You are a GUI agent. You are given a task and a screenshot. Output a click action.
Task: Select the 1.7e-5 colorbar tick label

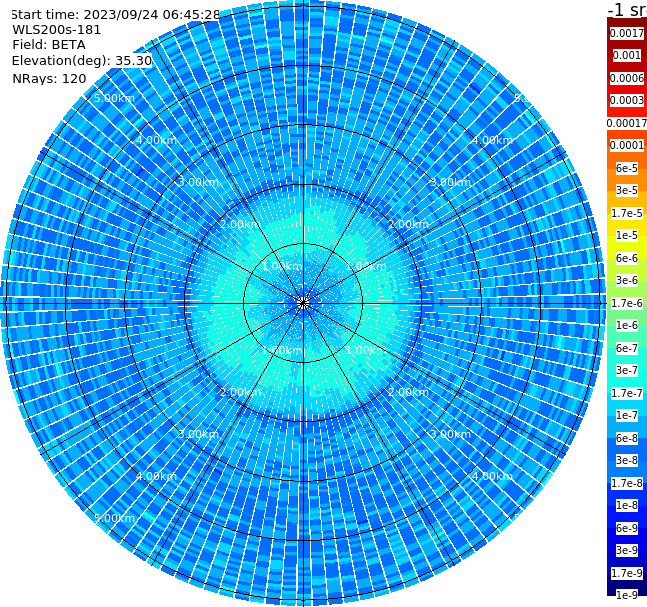tap(627, 213)
